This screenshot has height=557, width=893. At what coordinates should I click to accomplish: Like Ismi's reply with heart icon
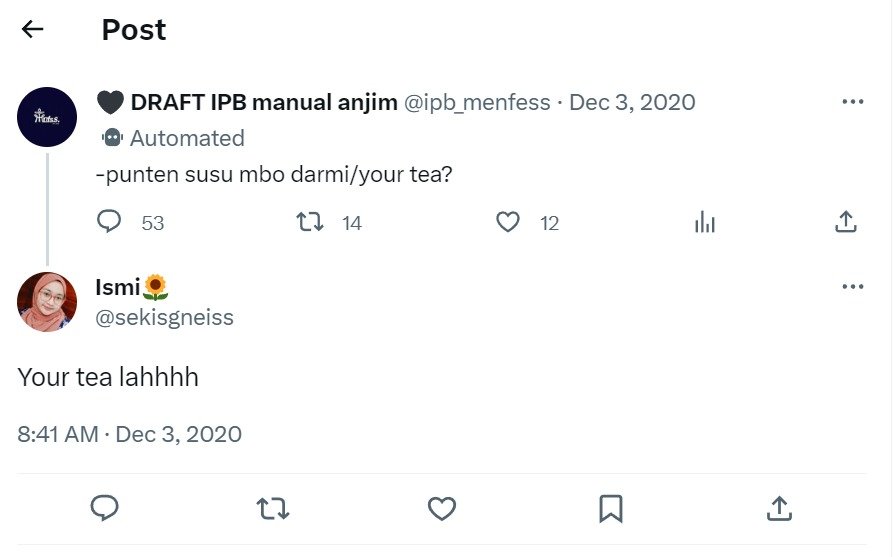pos(442,509)
